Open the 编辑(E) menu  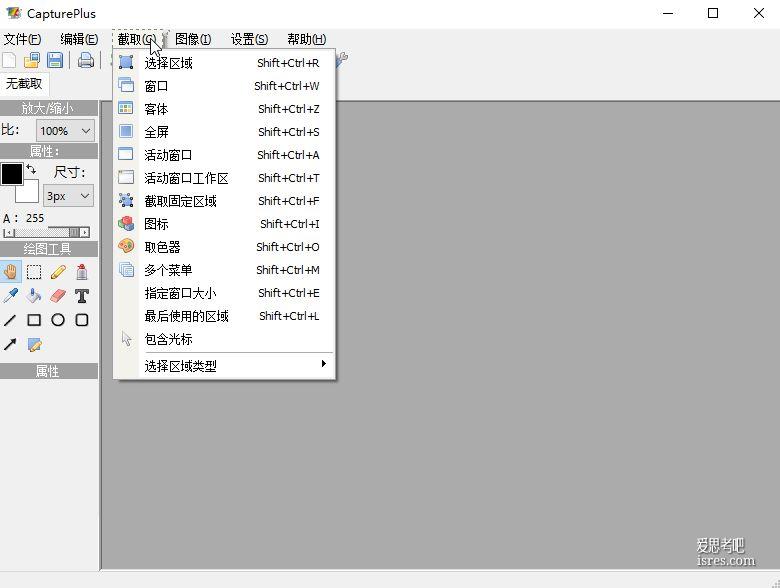[x=79, y=39]
